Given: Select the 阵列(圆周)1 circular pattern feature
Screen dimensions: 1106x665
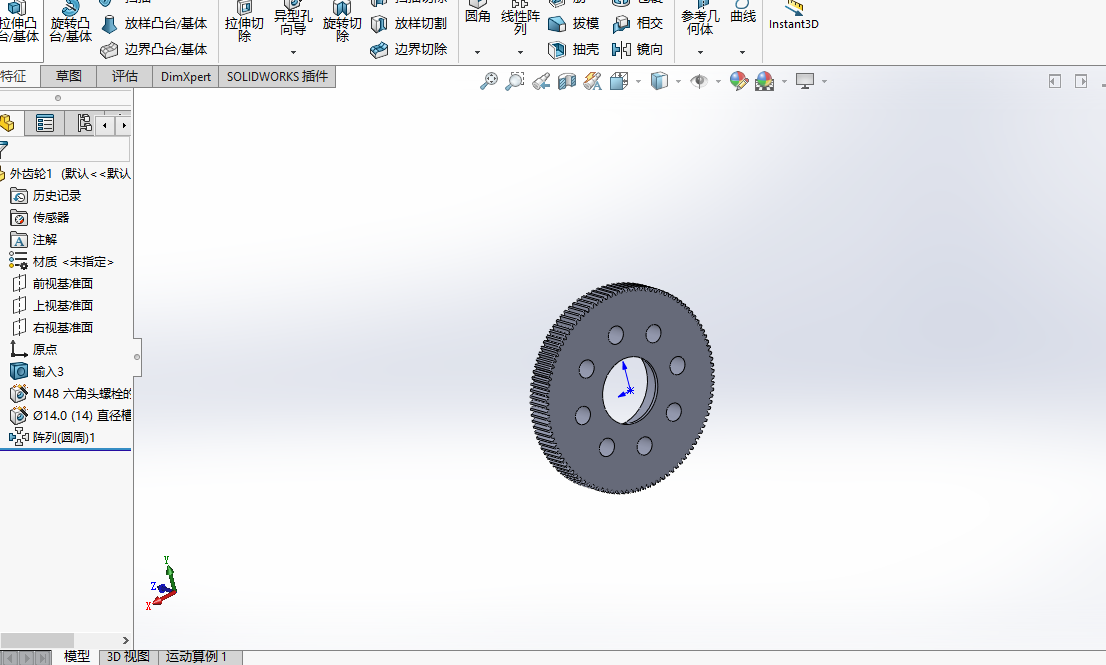Looking at the screenshot, I should coord(52,437).
